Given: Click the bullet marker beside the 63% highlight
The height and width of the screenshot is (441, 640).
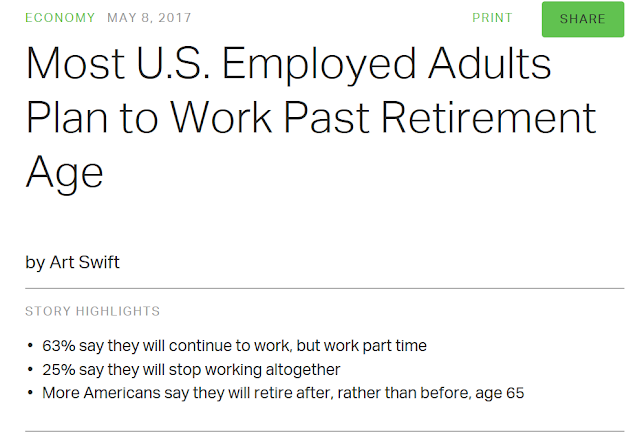Looking at the screenshot, I should pyautogui.click(x=31, y=346).
